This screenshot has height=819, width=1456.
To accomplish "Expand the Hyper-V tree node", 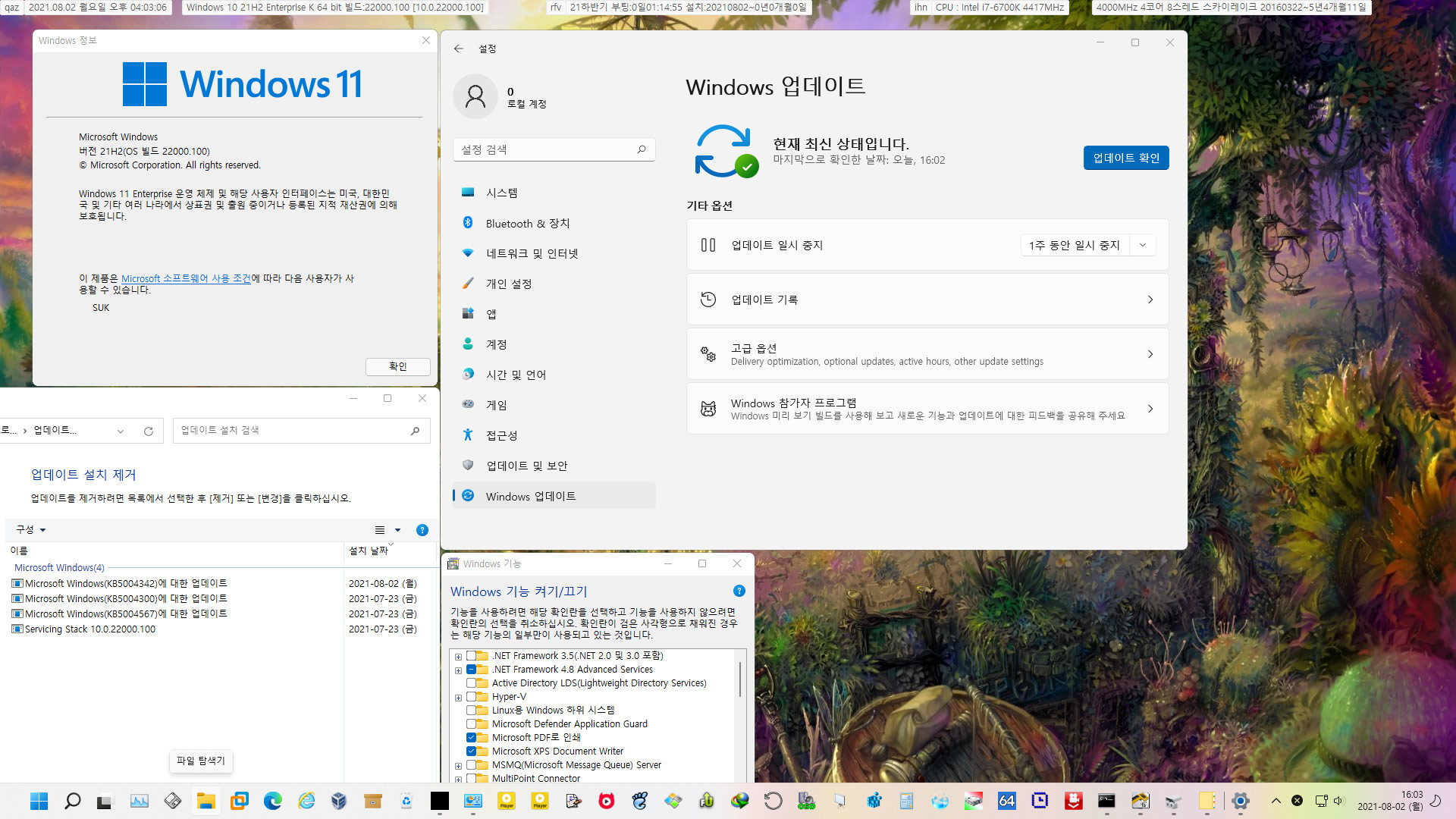I will [458, 698].
